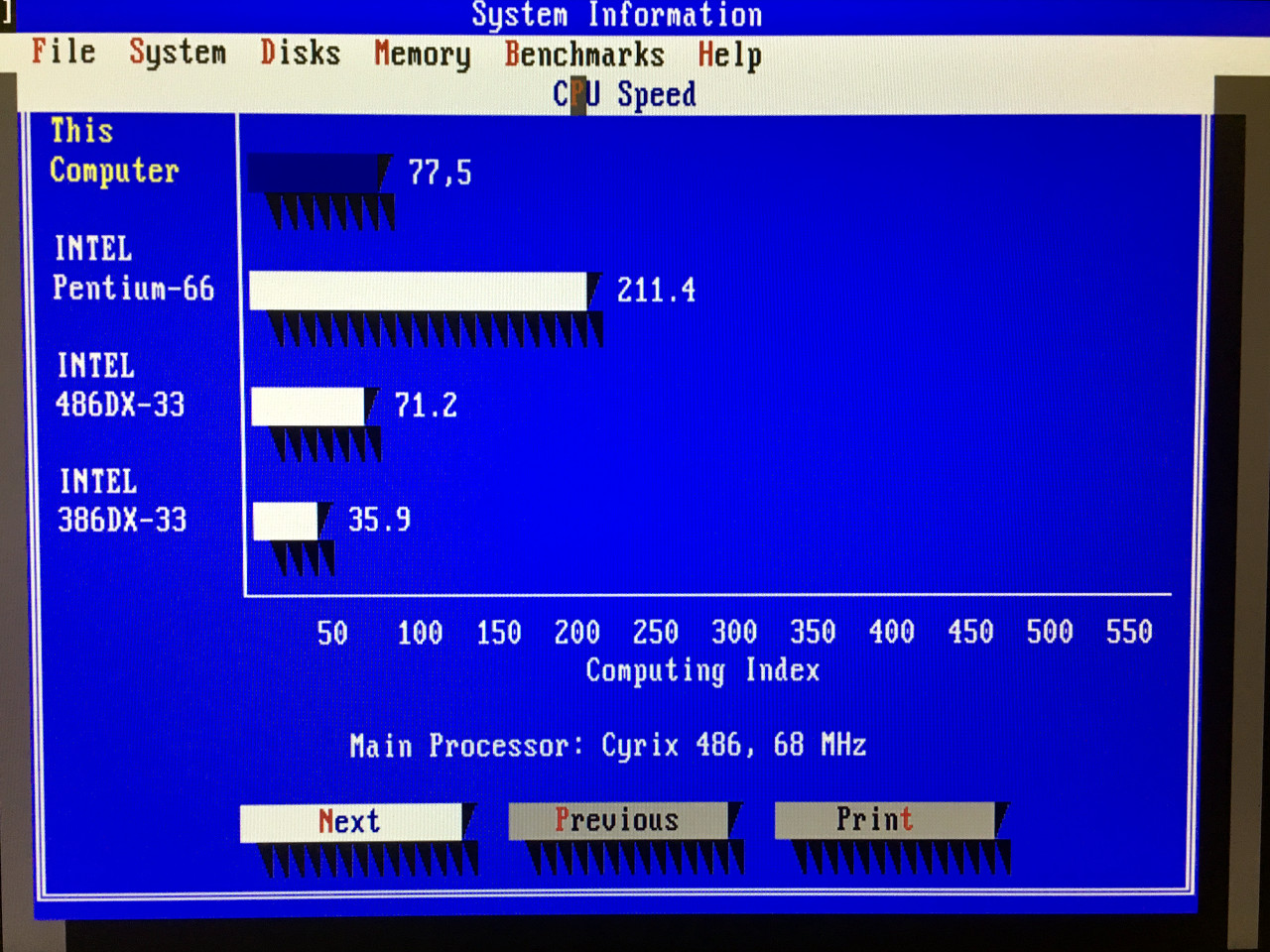
Task: Click the 386DX-33 benchmark bar
Action: (x=286, y=522)
